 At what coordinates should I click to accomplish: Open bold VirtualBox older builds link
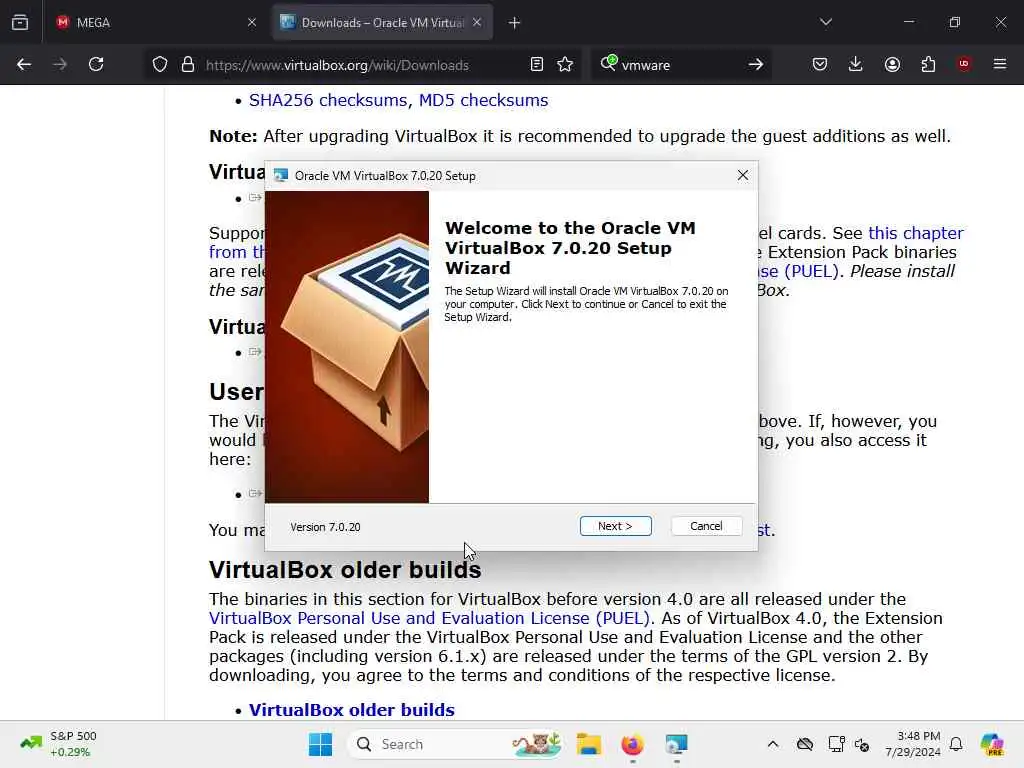(351, 710)
